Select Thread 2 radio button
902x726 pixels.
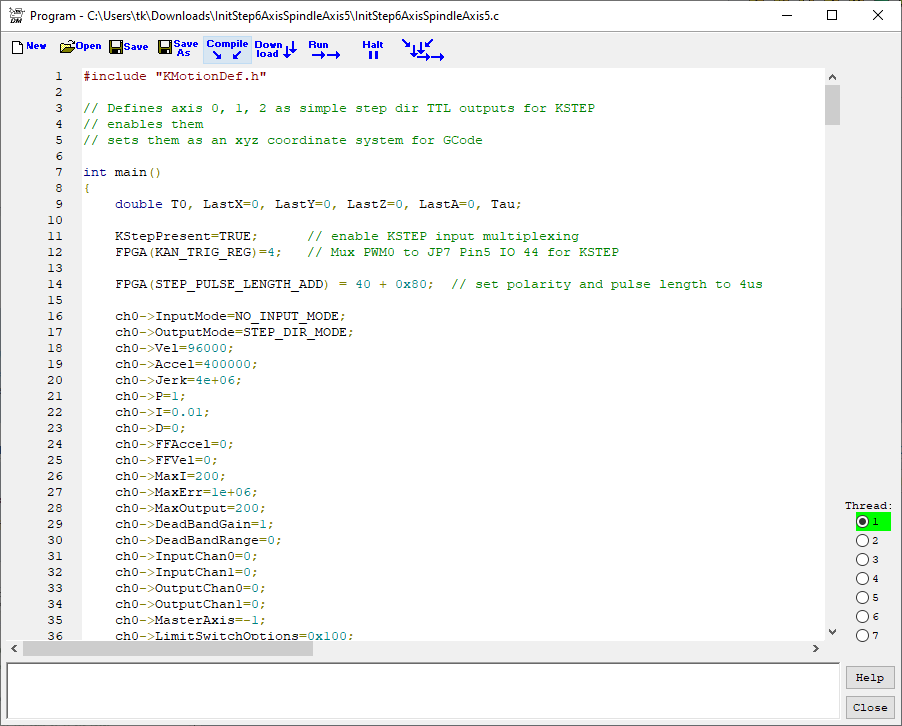pos(863,541)
